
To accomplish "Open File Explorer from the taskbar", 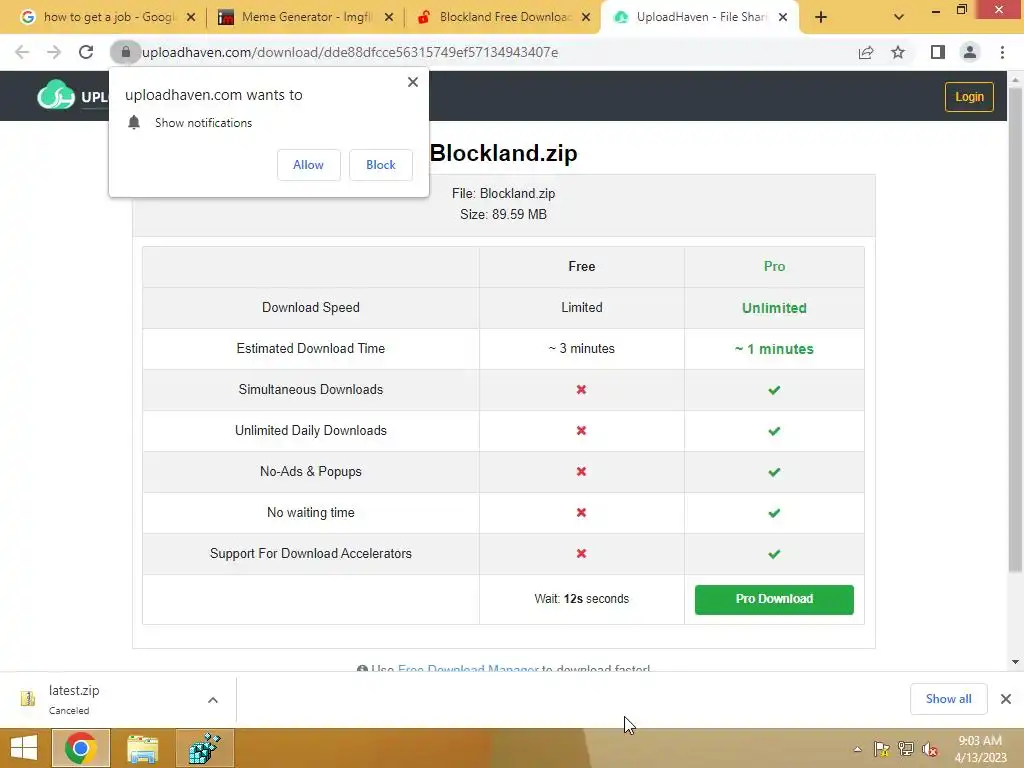I will (142, 748).
